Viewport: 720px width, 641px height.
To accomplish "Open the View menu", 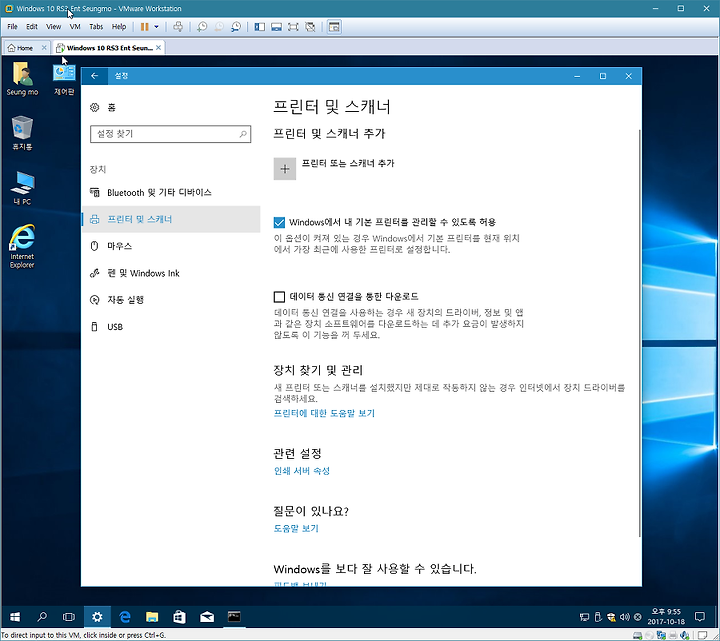I will point(53,27).
